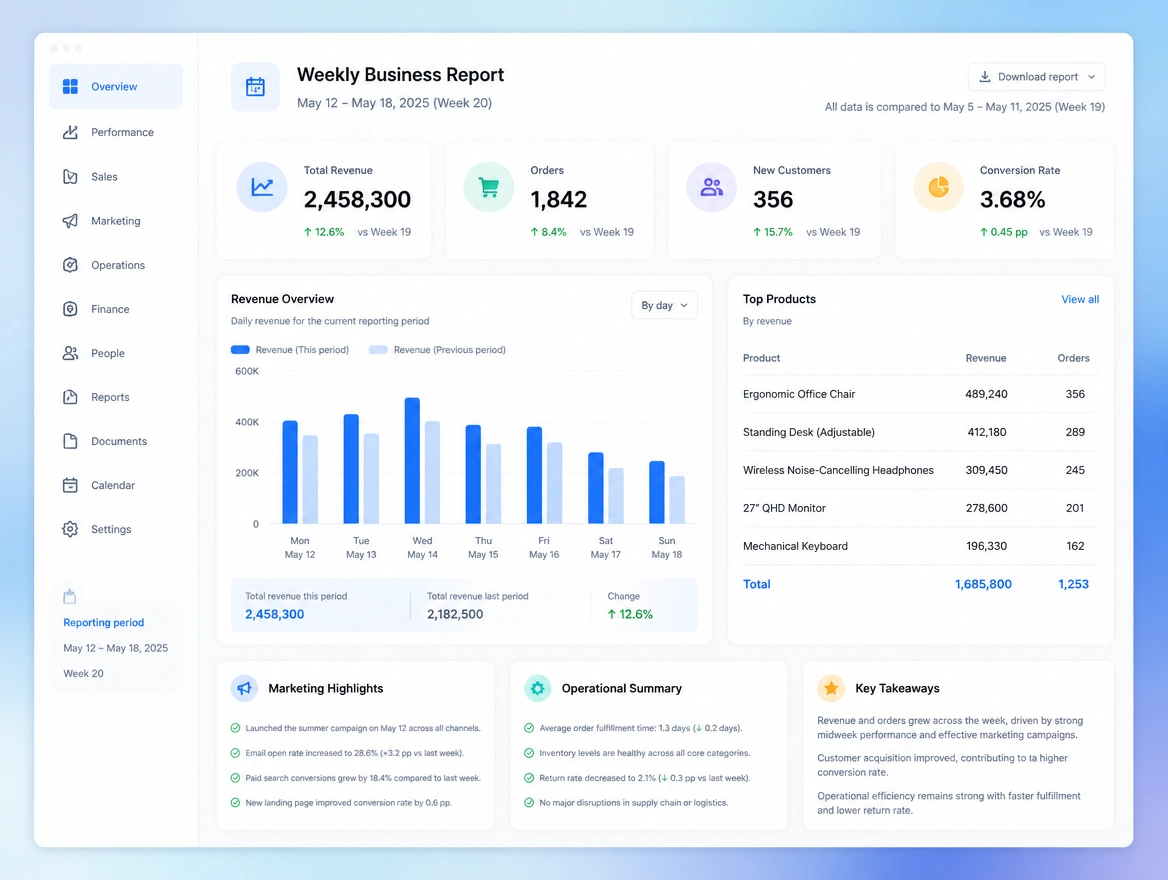
Task: Click the dark blue Wed May 14 bar
Action: pyautogui.click(x=412, y=460)
